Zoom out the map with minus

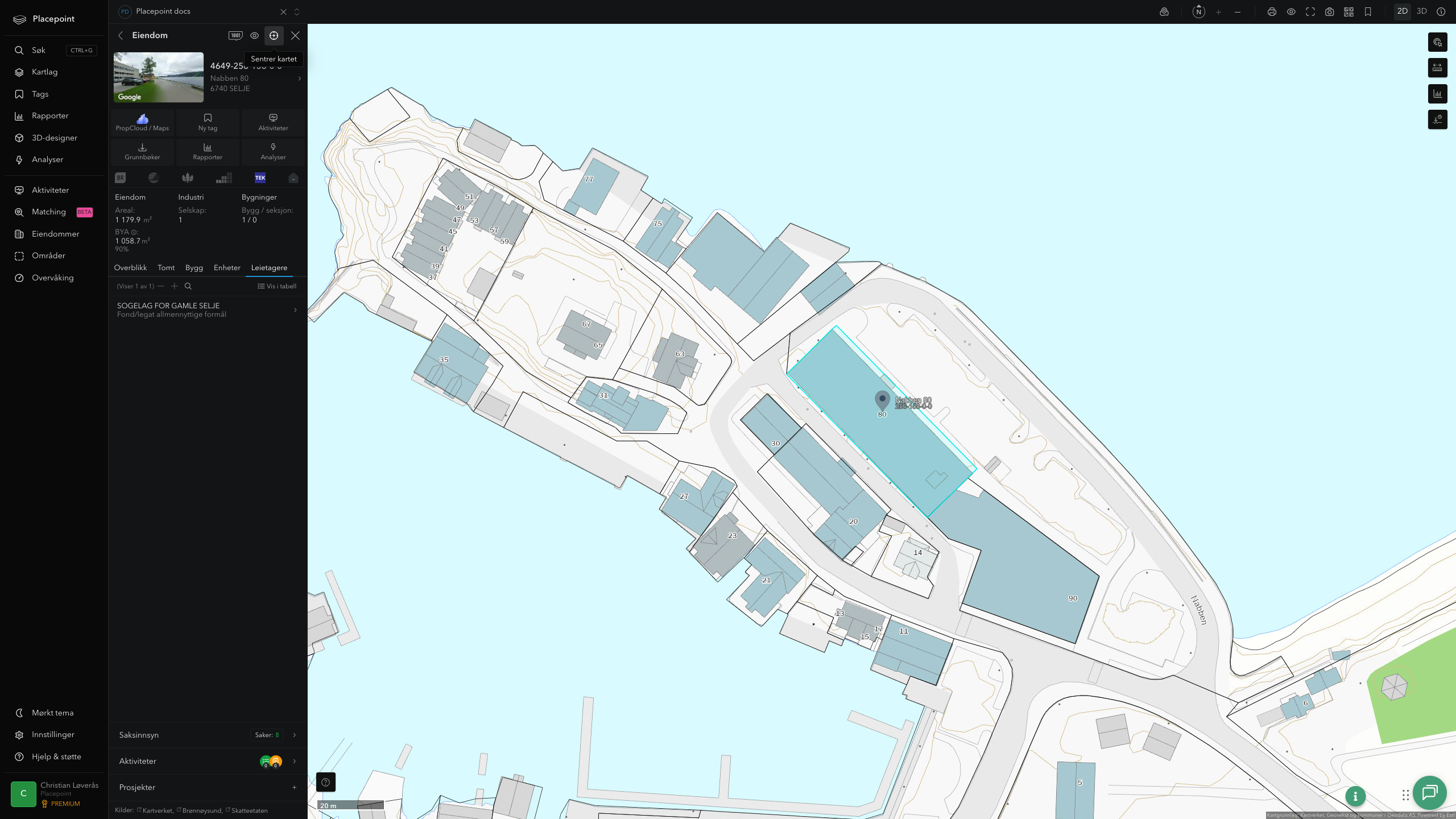point(1238,12)
